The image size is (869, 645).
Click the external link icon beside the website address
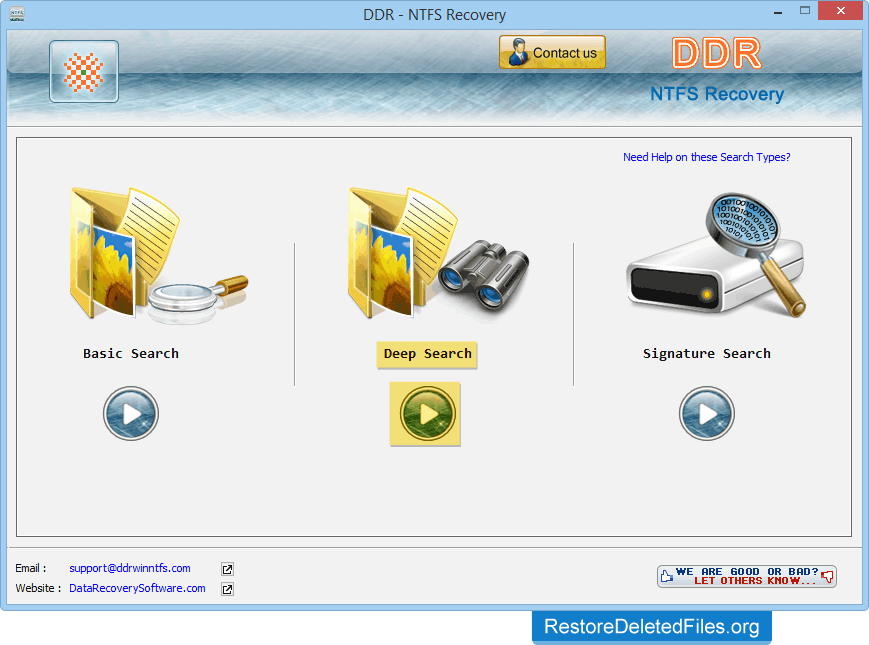tap(227, 589)
